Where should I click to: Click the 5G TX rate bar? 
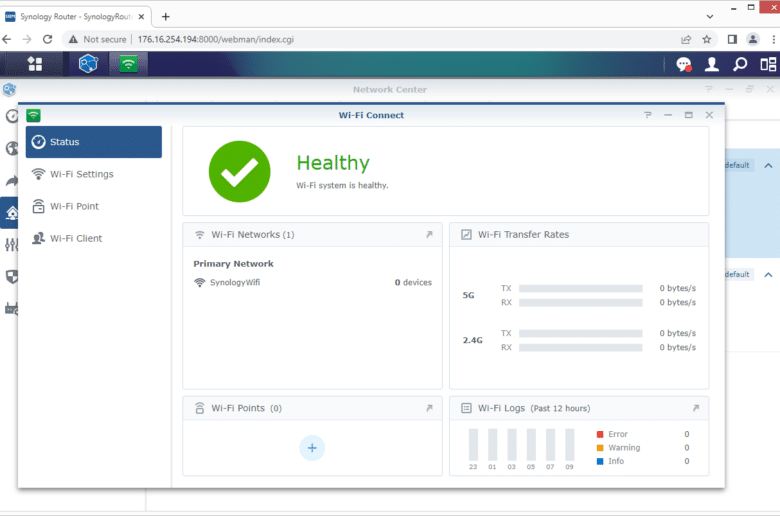coord(581,288)
